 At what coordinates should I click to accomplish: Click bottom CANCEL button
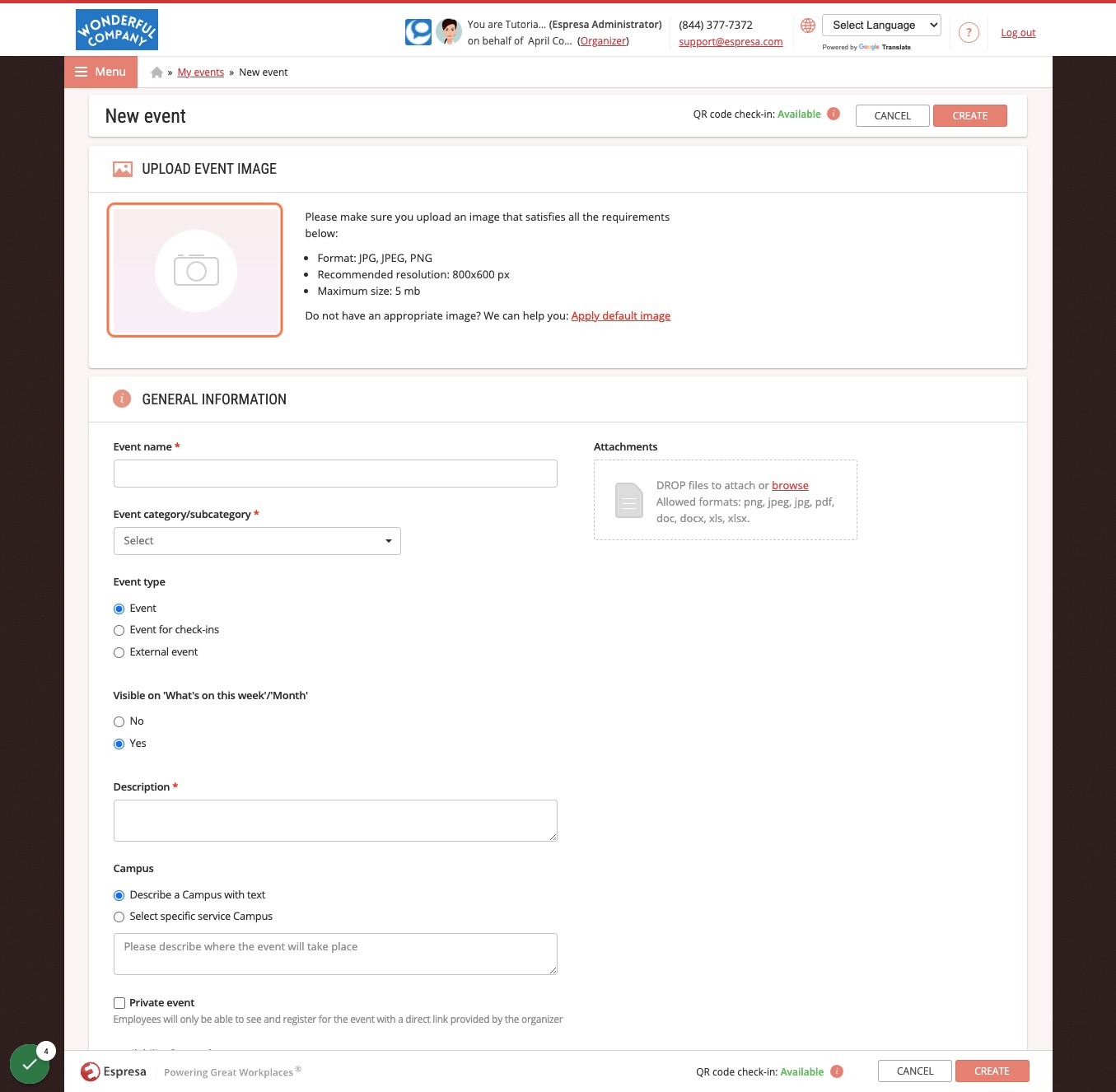pyautogui.click(x=915, y=1071)
